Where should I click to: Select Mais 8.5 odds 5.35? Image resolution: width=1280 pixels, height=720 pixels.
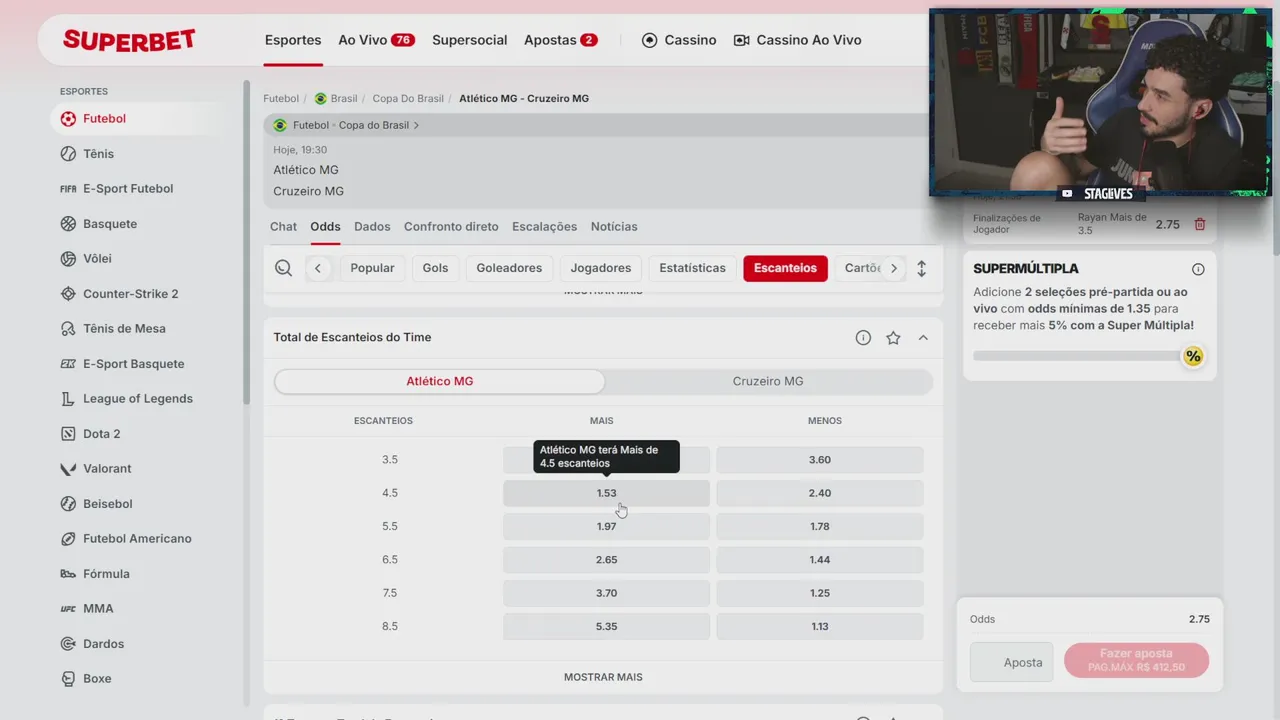point(606,626)
